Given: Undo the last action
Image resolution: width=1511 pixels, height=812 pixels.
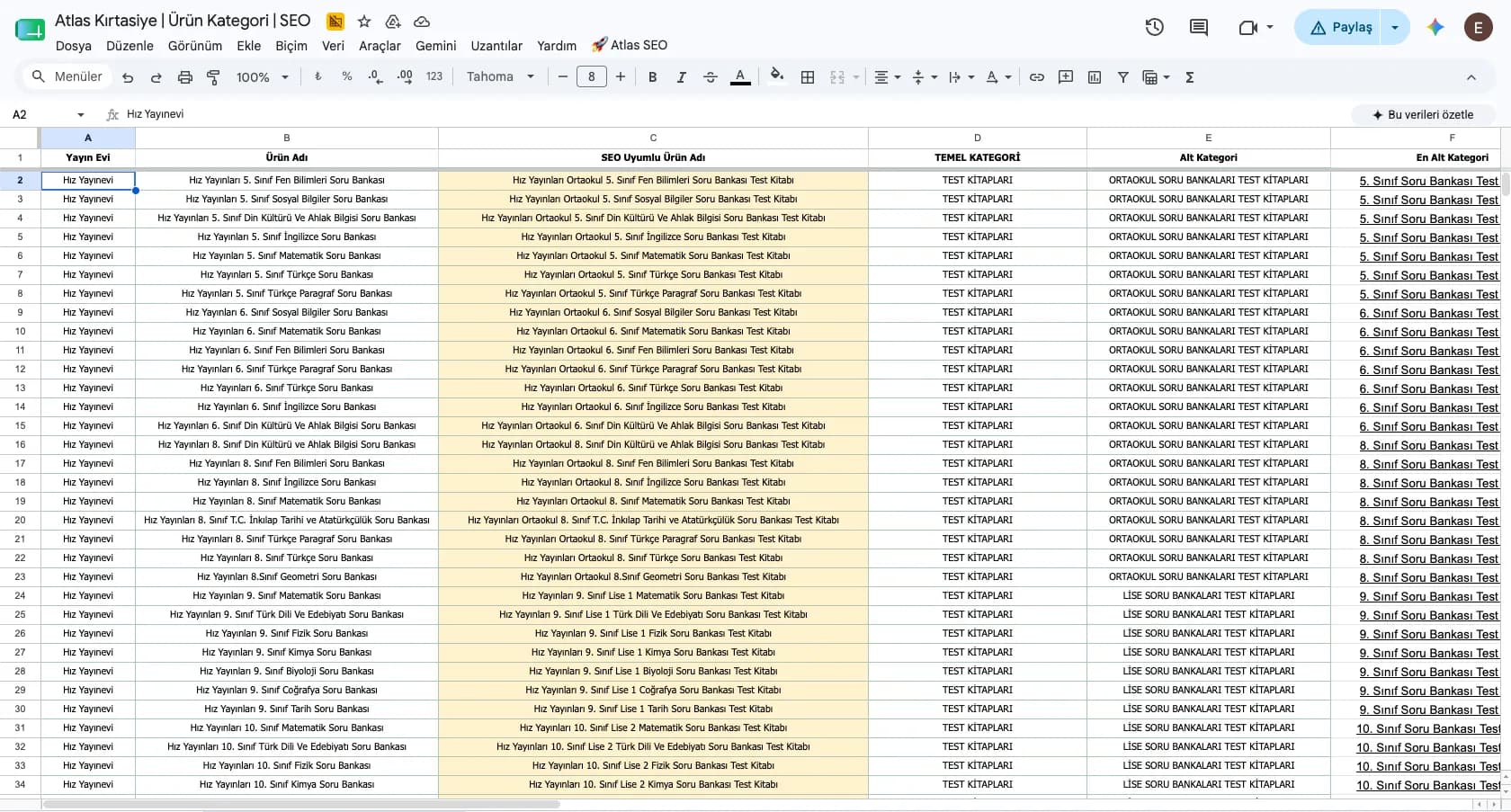Looking at the screenshot, I should [x=128, y=77].
